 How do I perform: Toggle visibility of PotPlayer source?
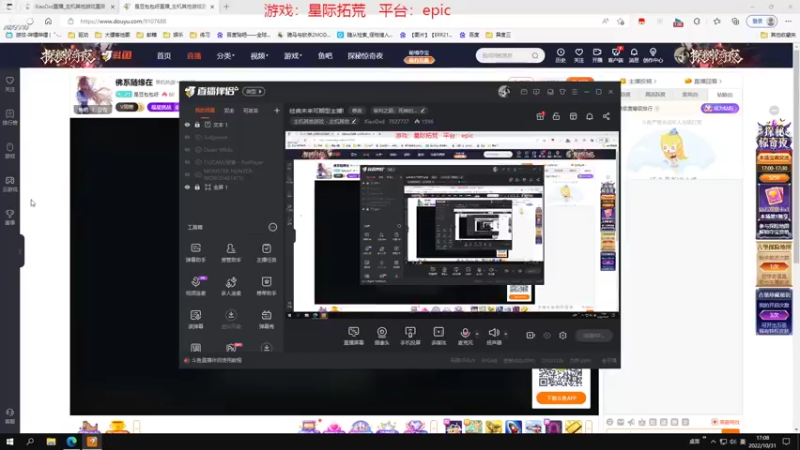[187, 162]
